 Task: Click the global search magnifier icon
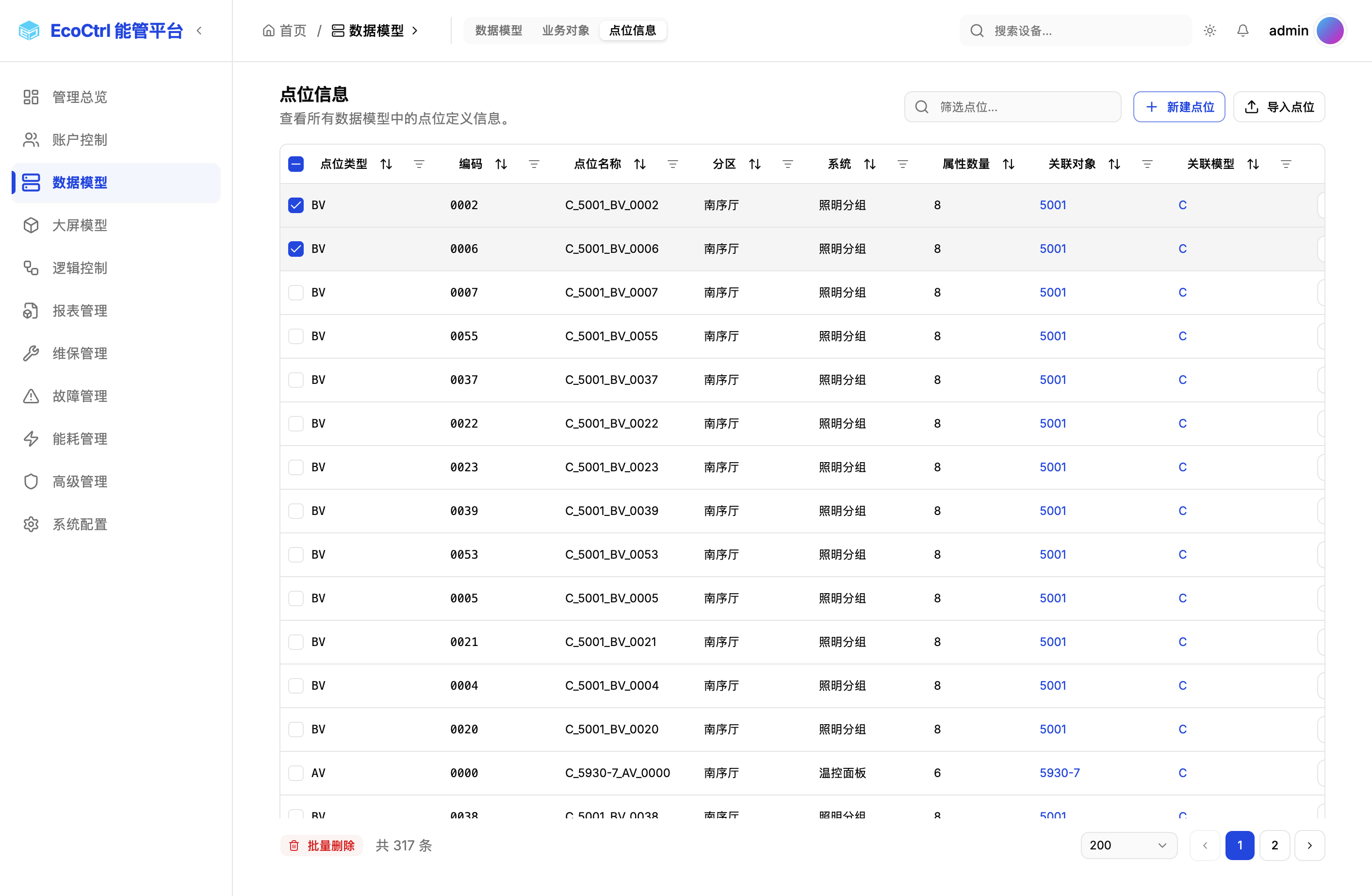[977, 31]
